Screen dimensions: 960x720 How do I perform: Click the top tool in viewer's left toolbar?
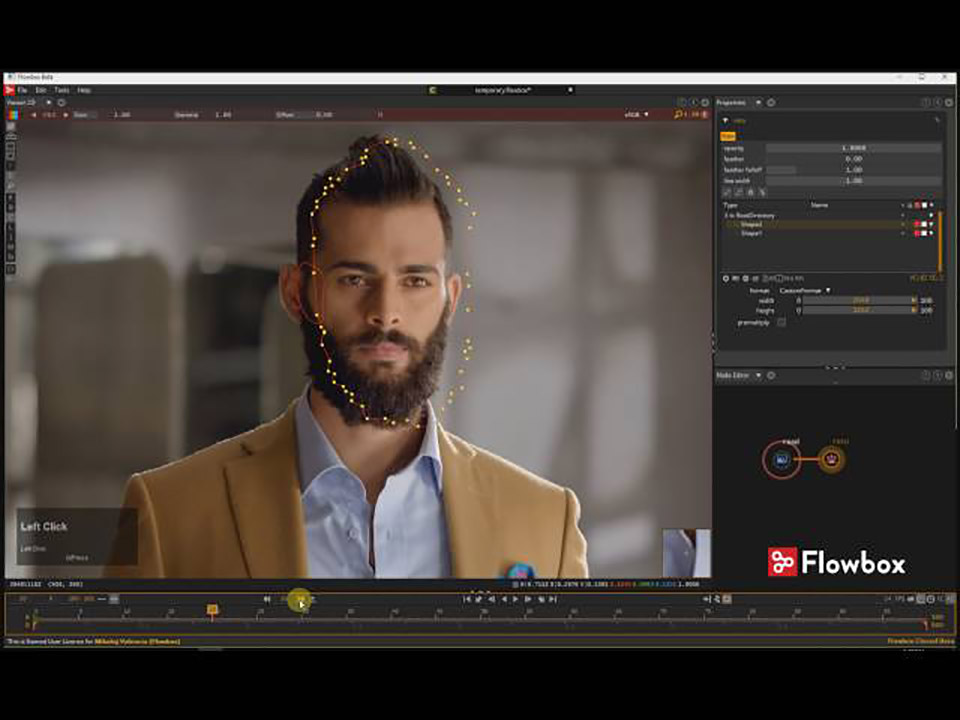click(x=11, y=127)
